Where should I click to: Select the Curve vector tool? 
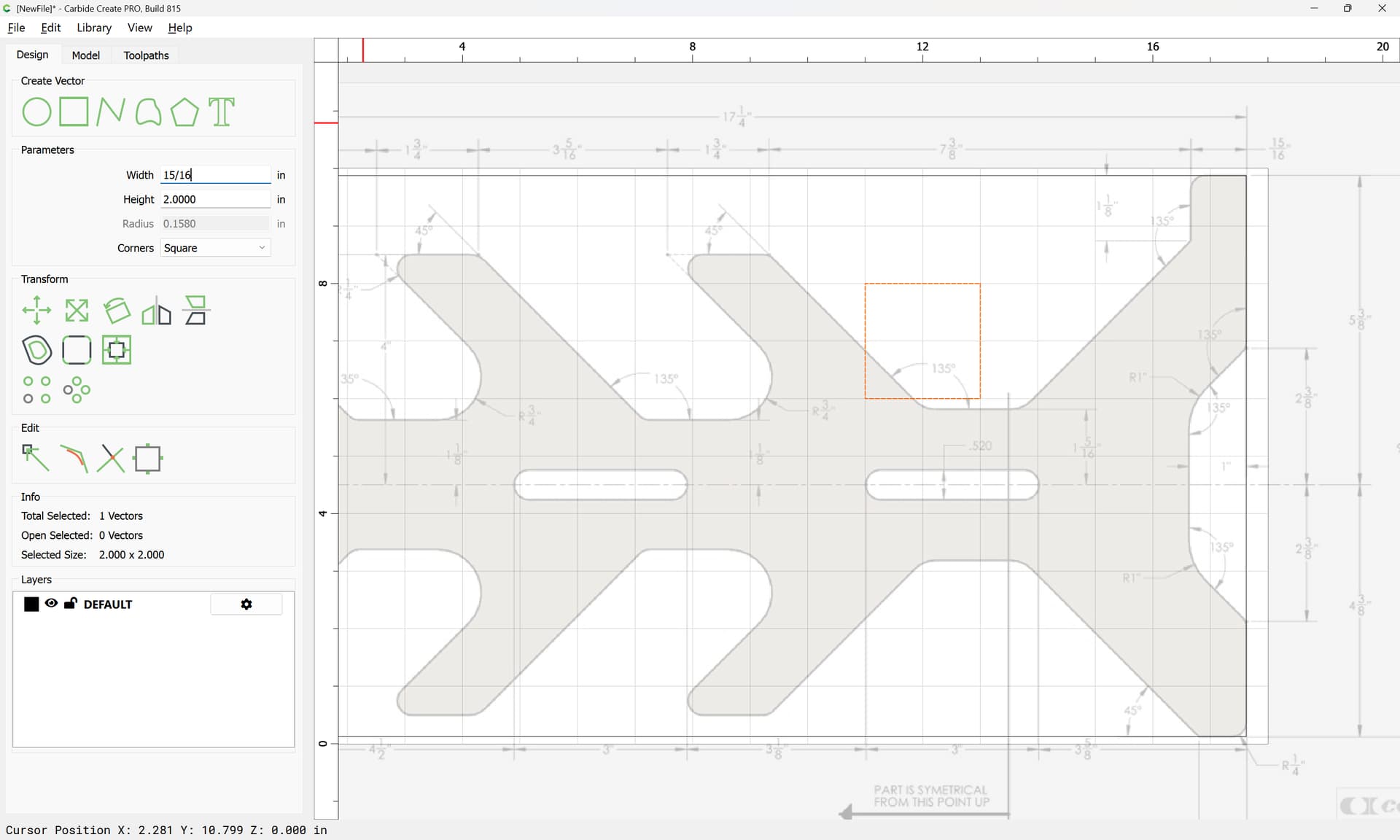pos(148,112)
